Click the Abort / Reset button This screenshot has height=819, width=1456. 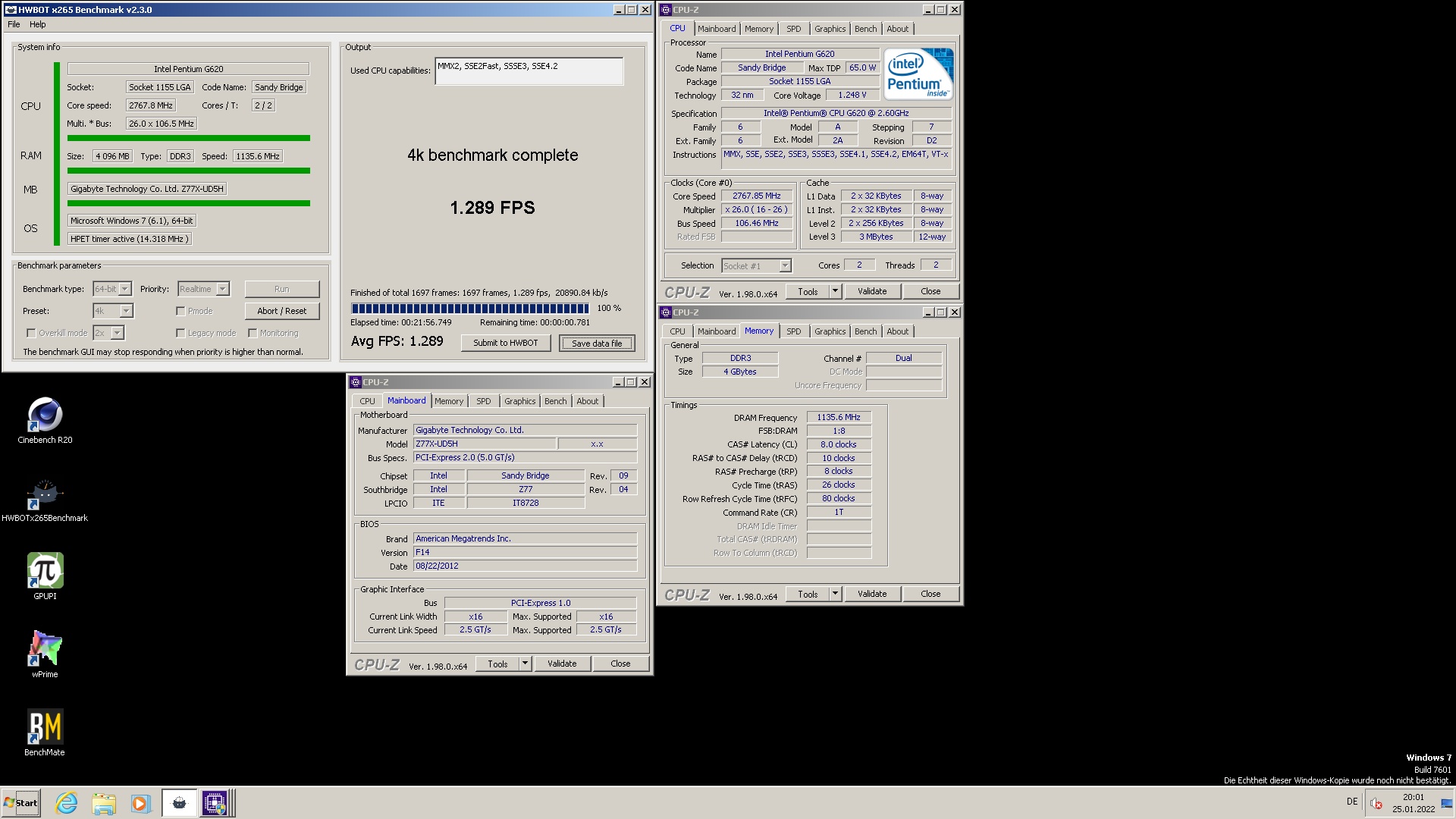282,311
